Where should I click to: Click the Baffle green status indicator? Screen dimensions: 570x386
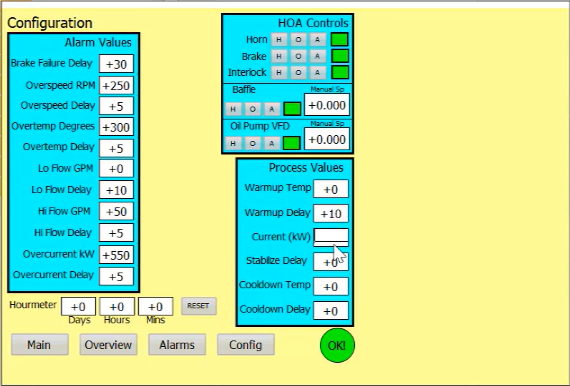click(292, 109)
